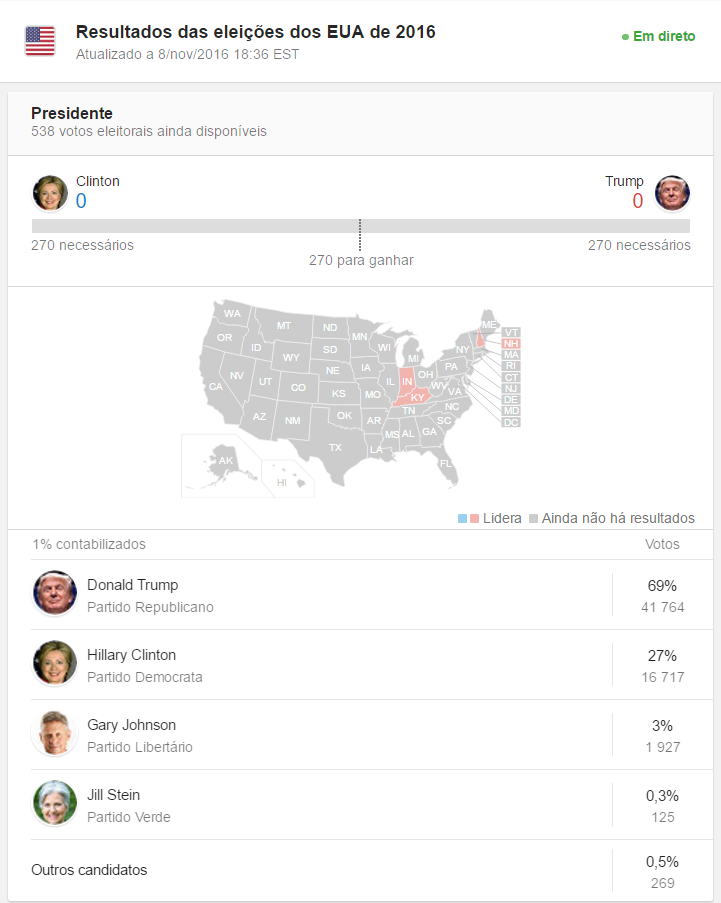Click the Resultados das eleições title

point(255,33)
